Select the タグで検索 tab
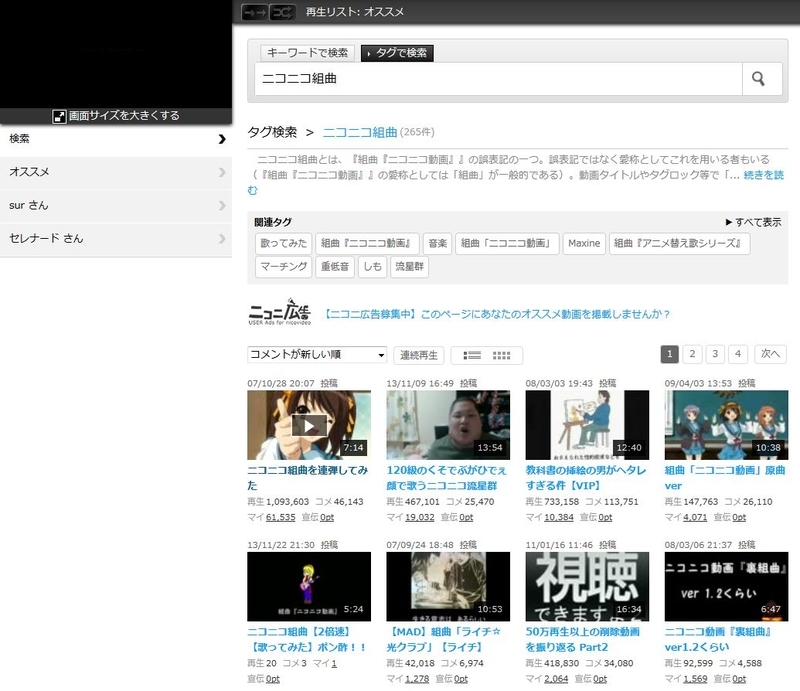Image resolution: width=800 pixels, height=691 pixels. coord(397,53)
